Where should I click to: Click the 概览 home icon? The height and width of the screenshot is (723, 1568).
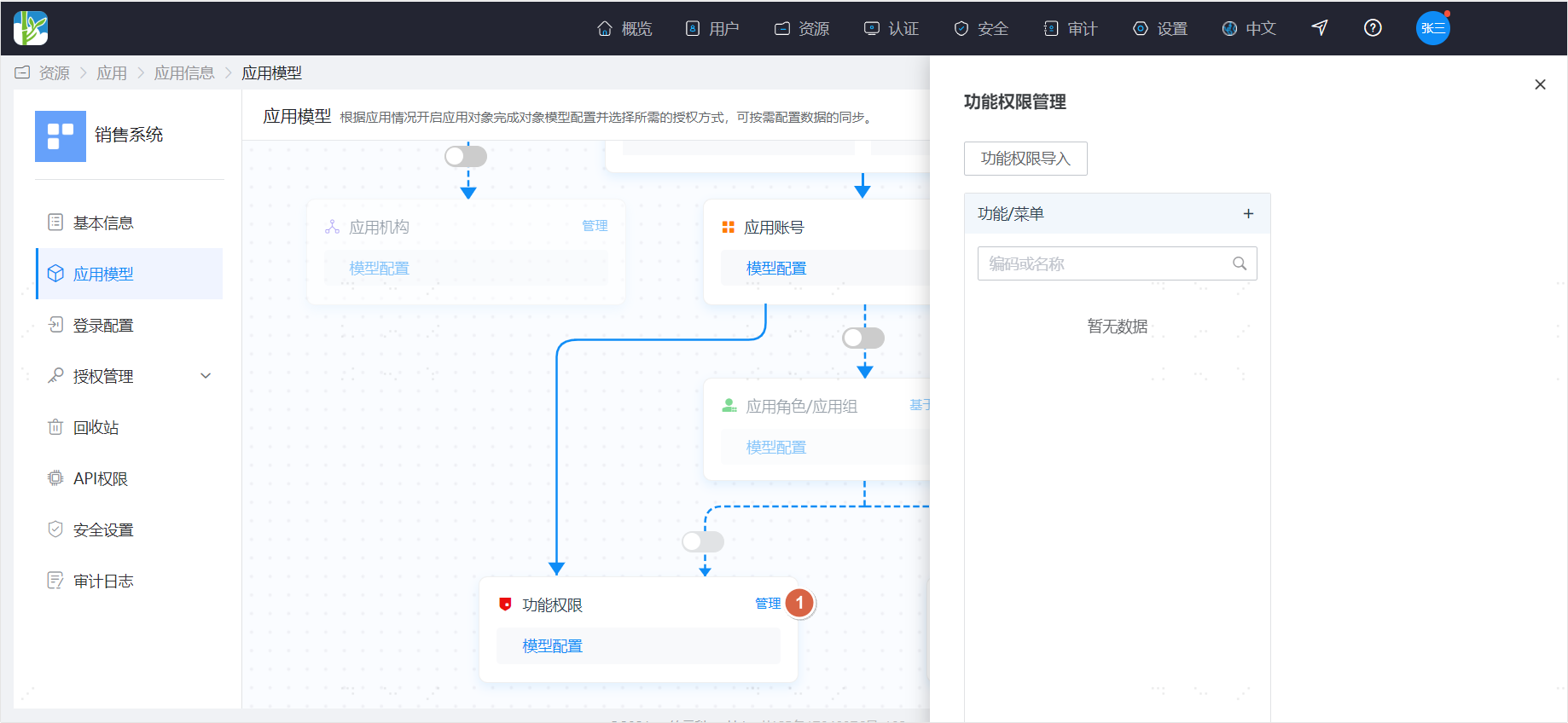click(x=605, y=28)
